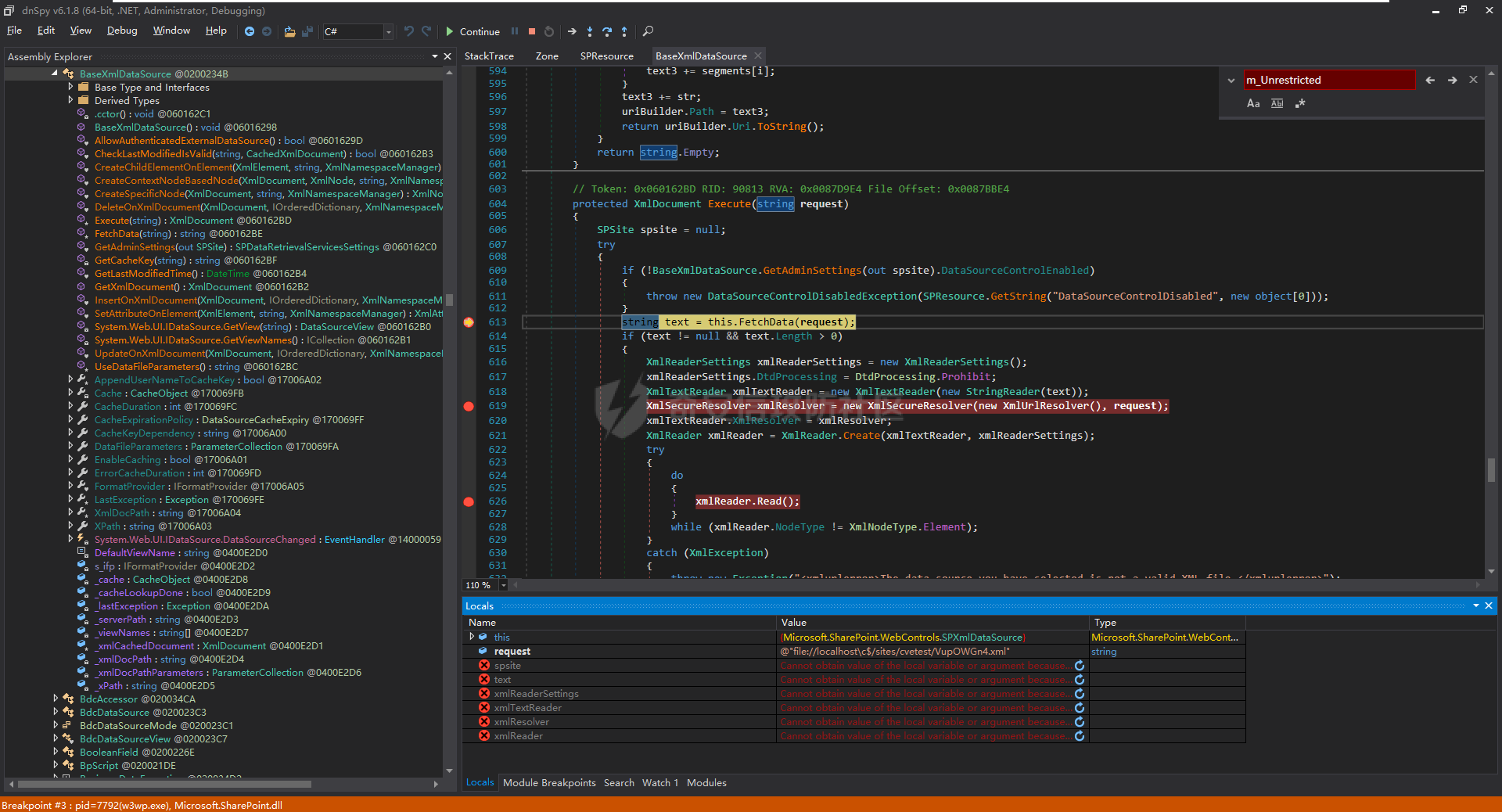Click the Show Next Statement arrow
This screenshot has height=812, width=1502.
[572, 31]
